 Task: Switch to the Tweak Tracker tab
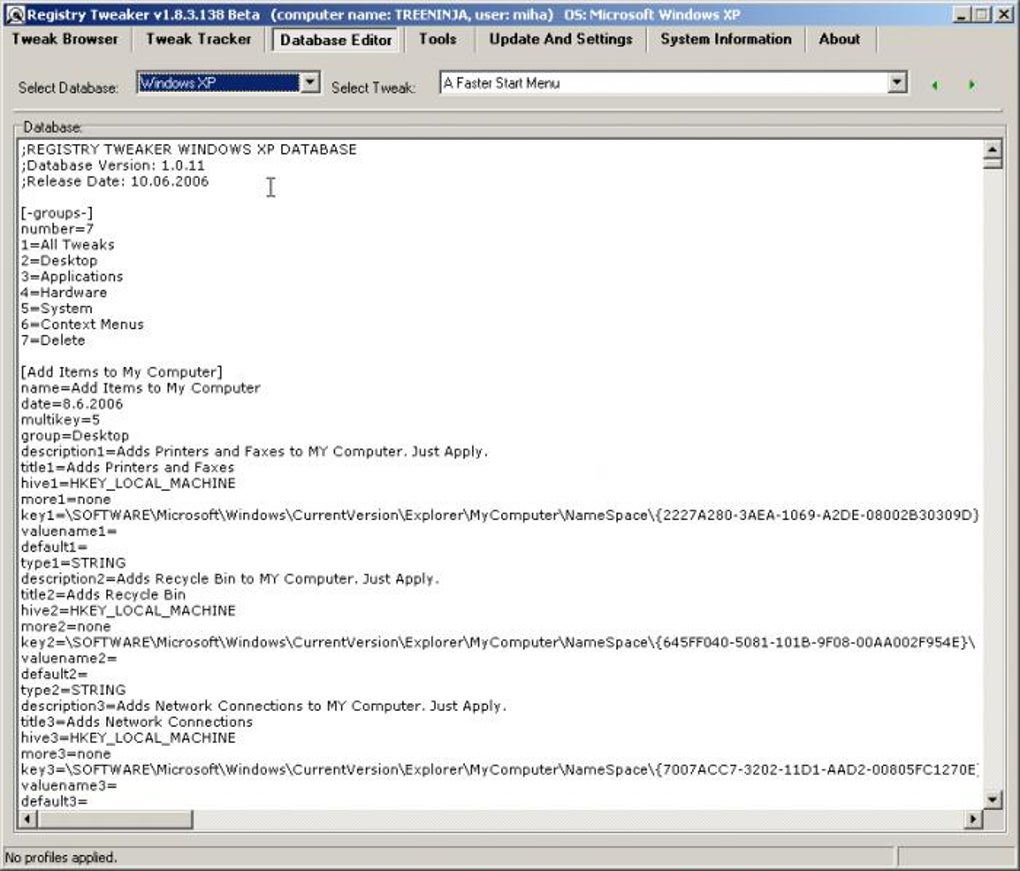point(198,39)
